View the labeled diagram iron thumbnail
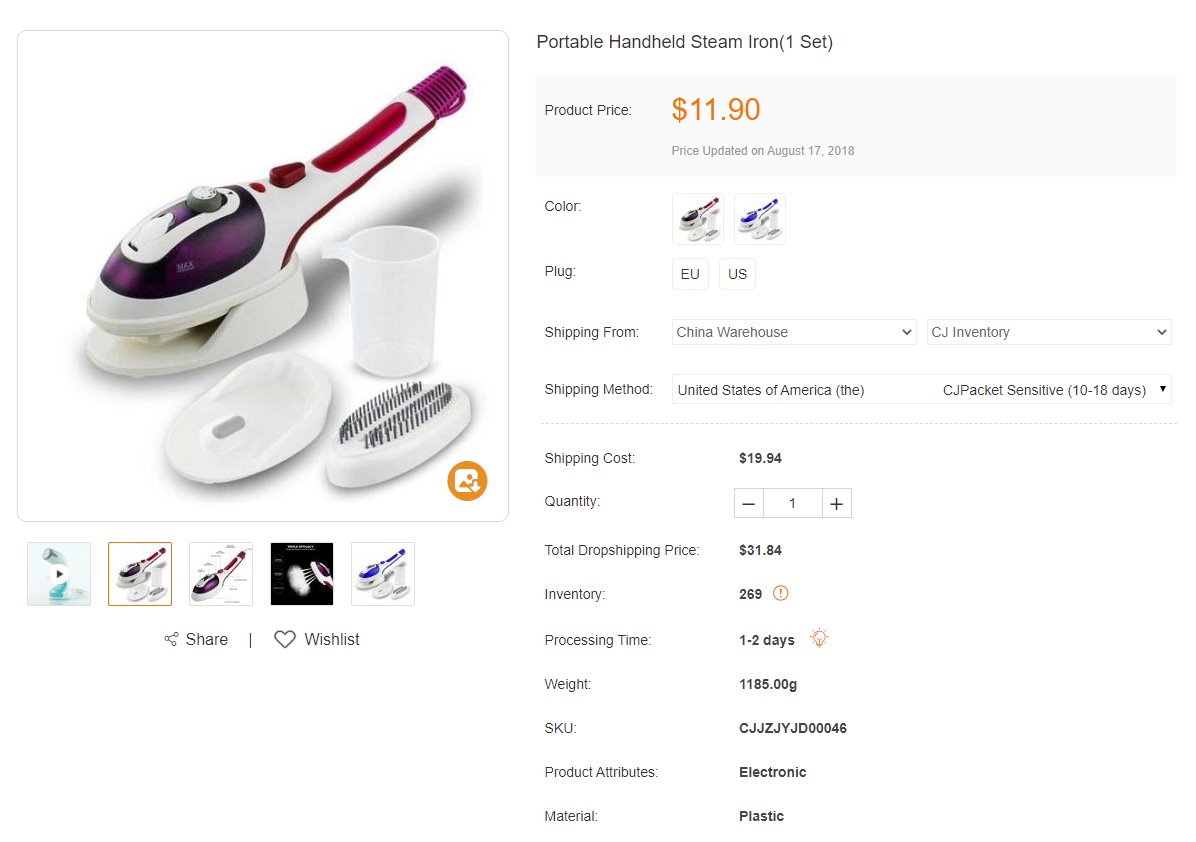1196x842 pixels. pos(221,574)
